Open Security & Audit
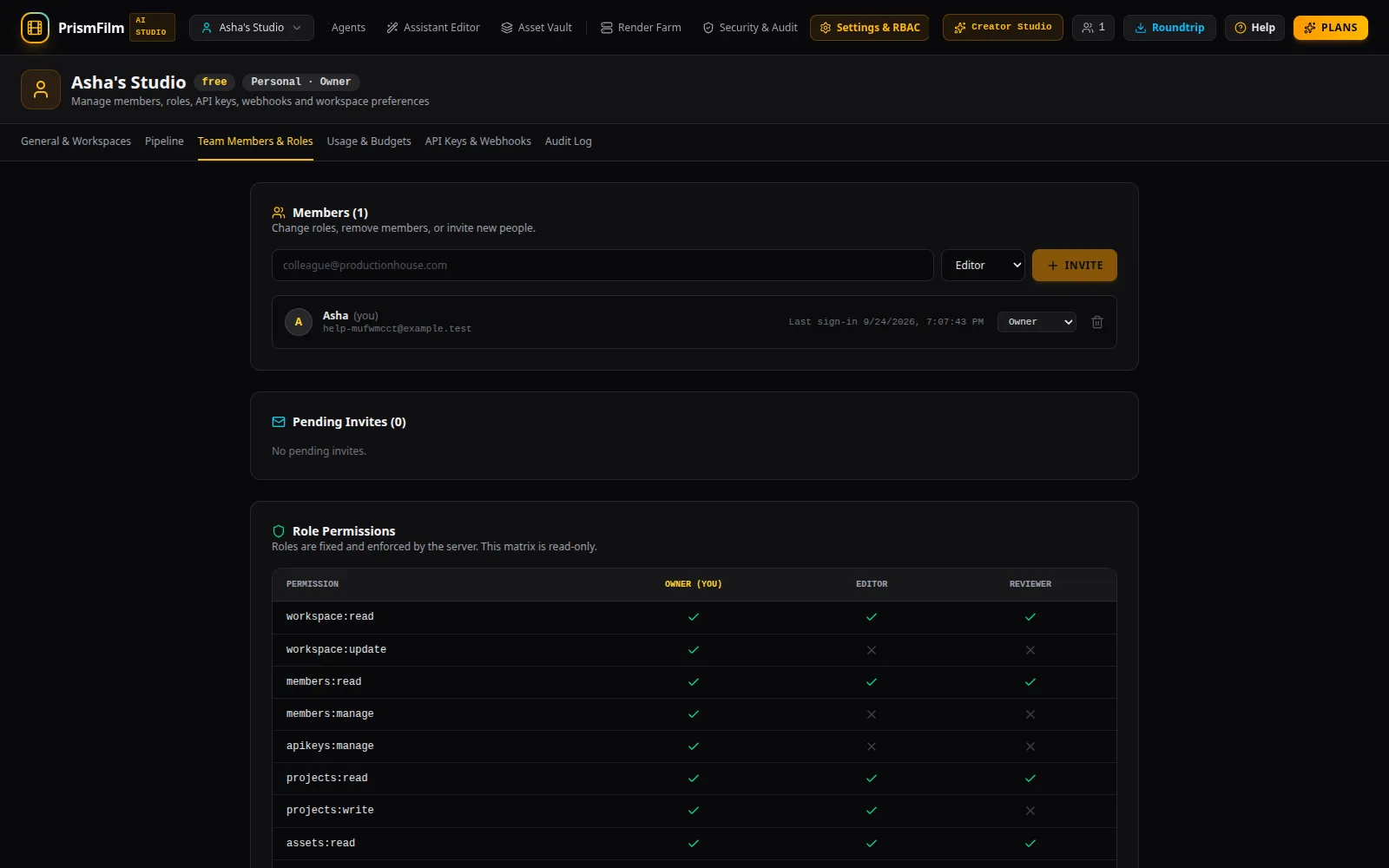The image size is (1389, 868). tap(750, 28)
